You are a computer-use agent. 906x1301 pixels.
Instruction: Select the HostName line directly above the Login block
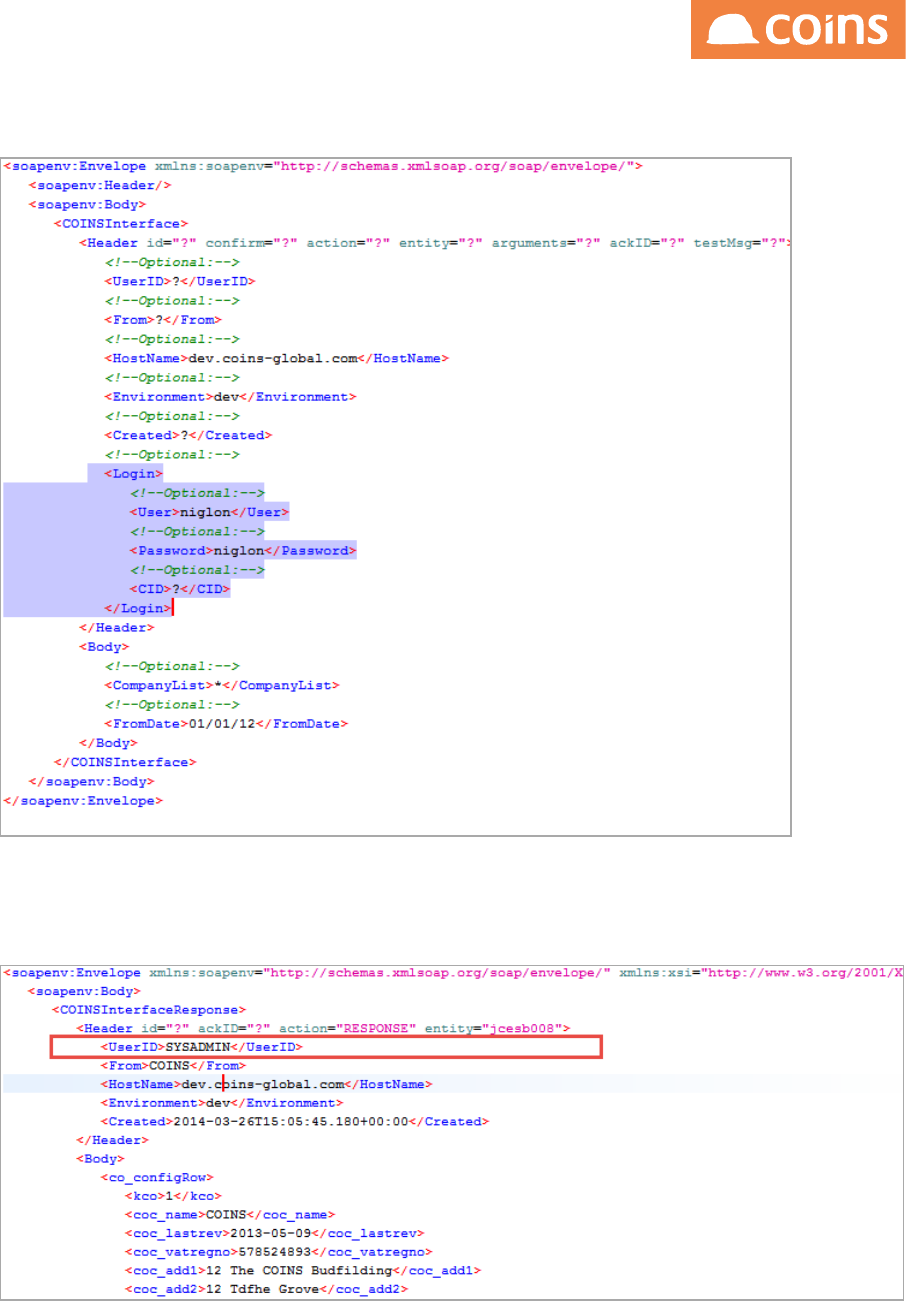[275, 358]
